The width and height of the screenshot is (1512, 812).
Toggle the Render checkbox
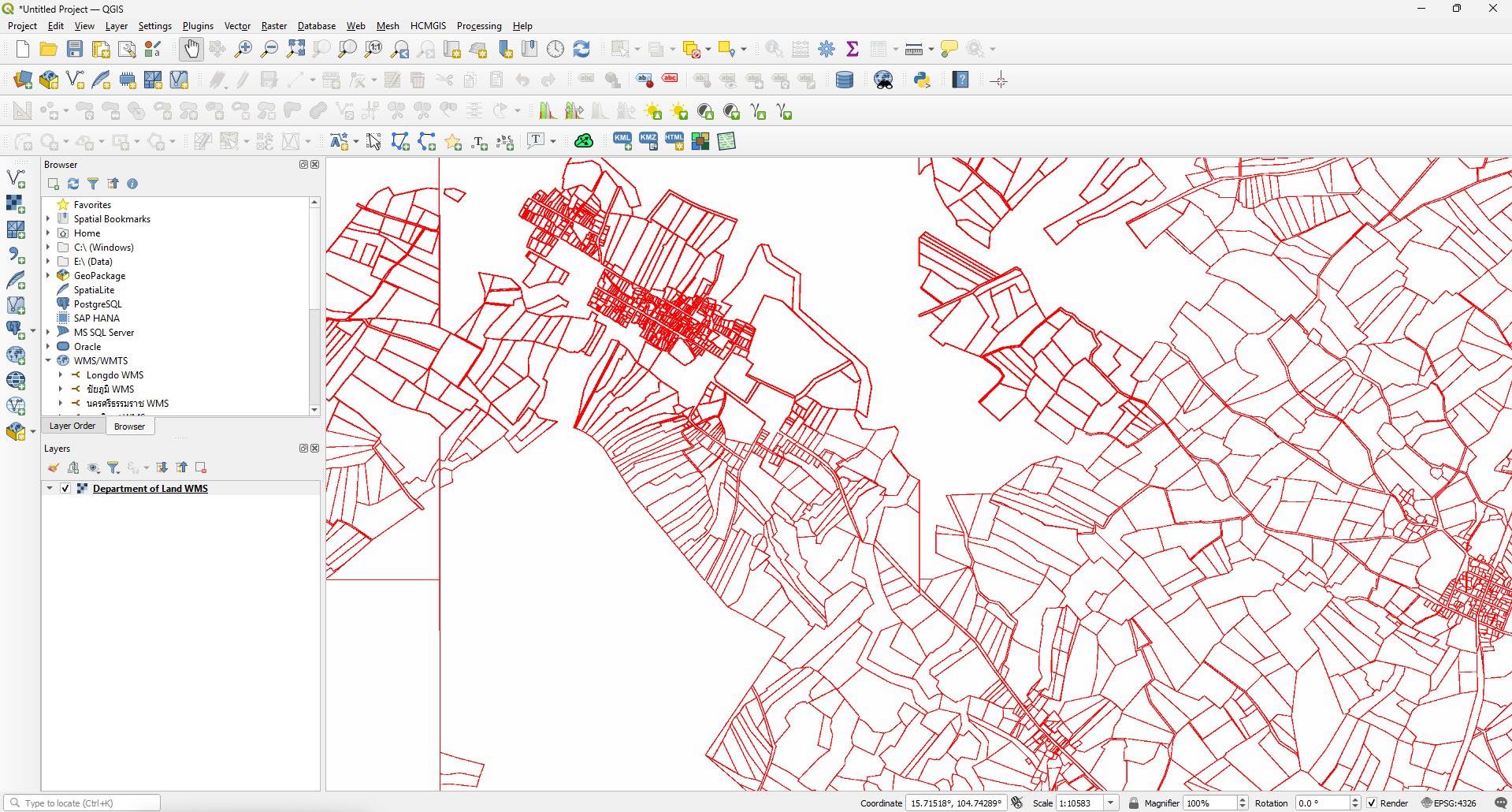coord(1372,803)
